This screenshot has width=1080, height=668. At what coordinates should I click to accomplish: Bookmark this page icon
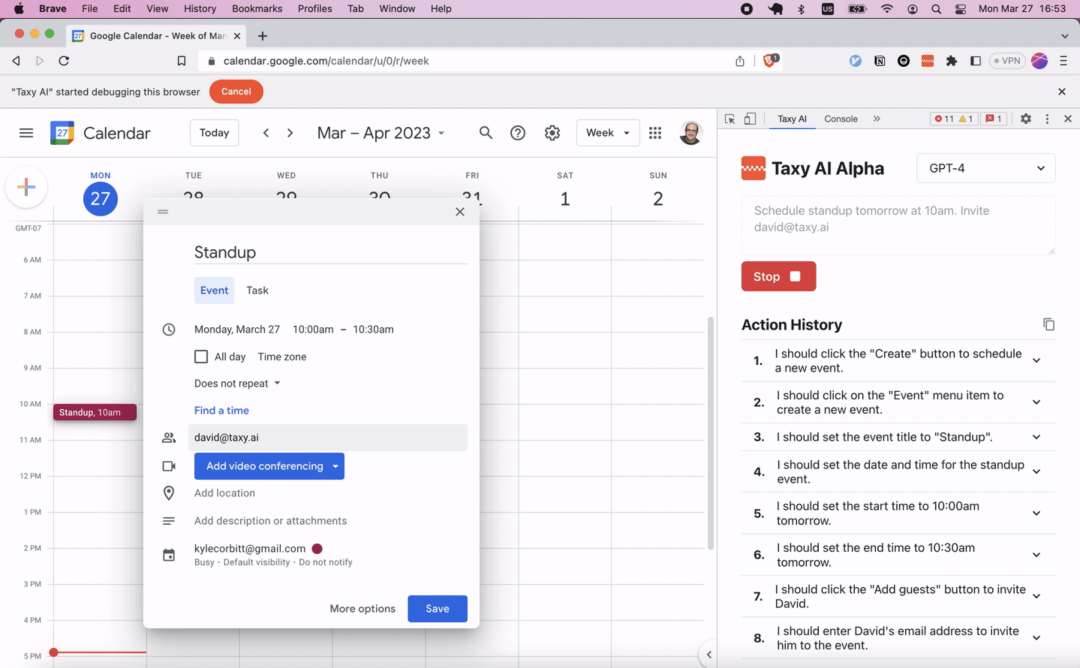click(181, 61)
